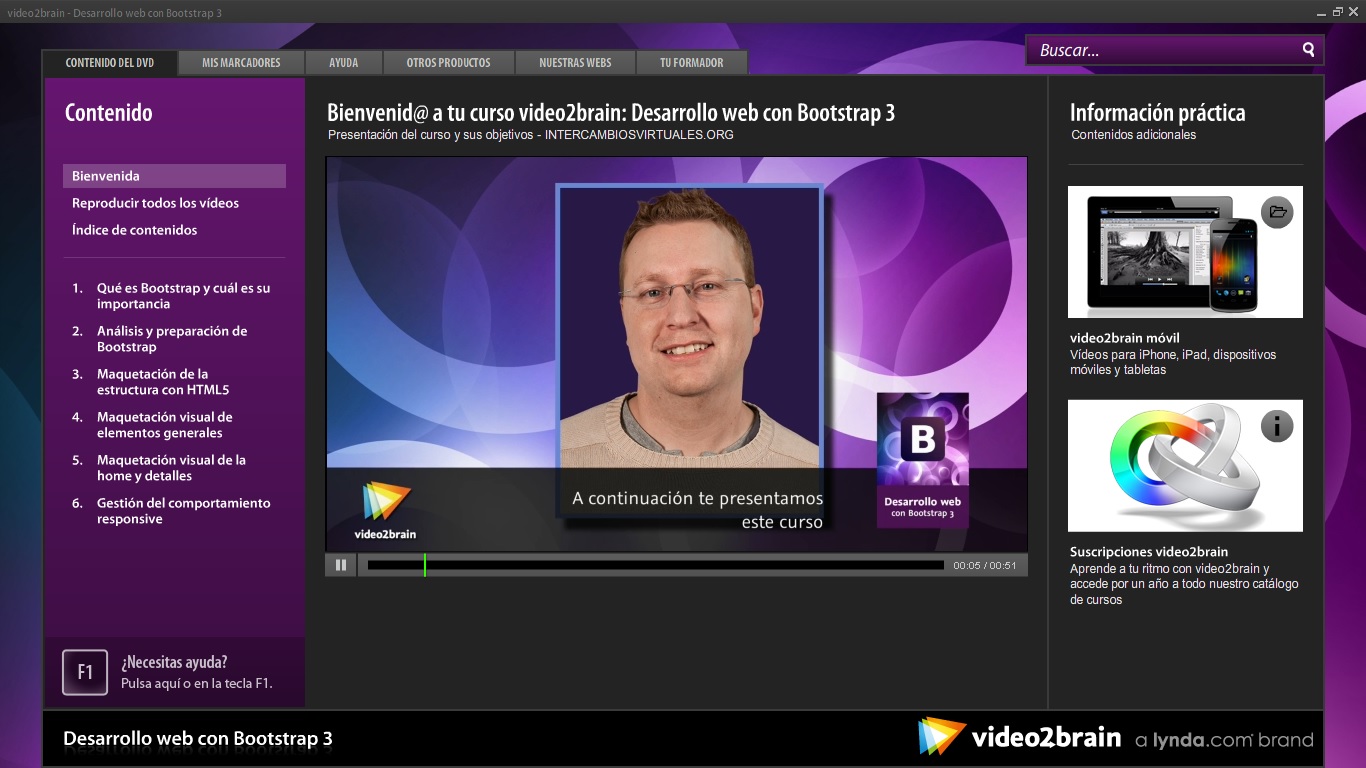The width and height of the screenshot is (1366, 768).
Task: Restore the application window size
Action: pyautogui.click(x=1338, y=12)
